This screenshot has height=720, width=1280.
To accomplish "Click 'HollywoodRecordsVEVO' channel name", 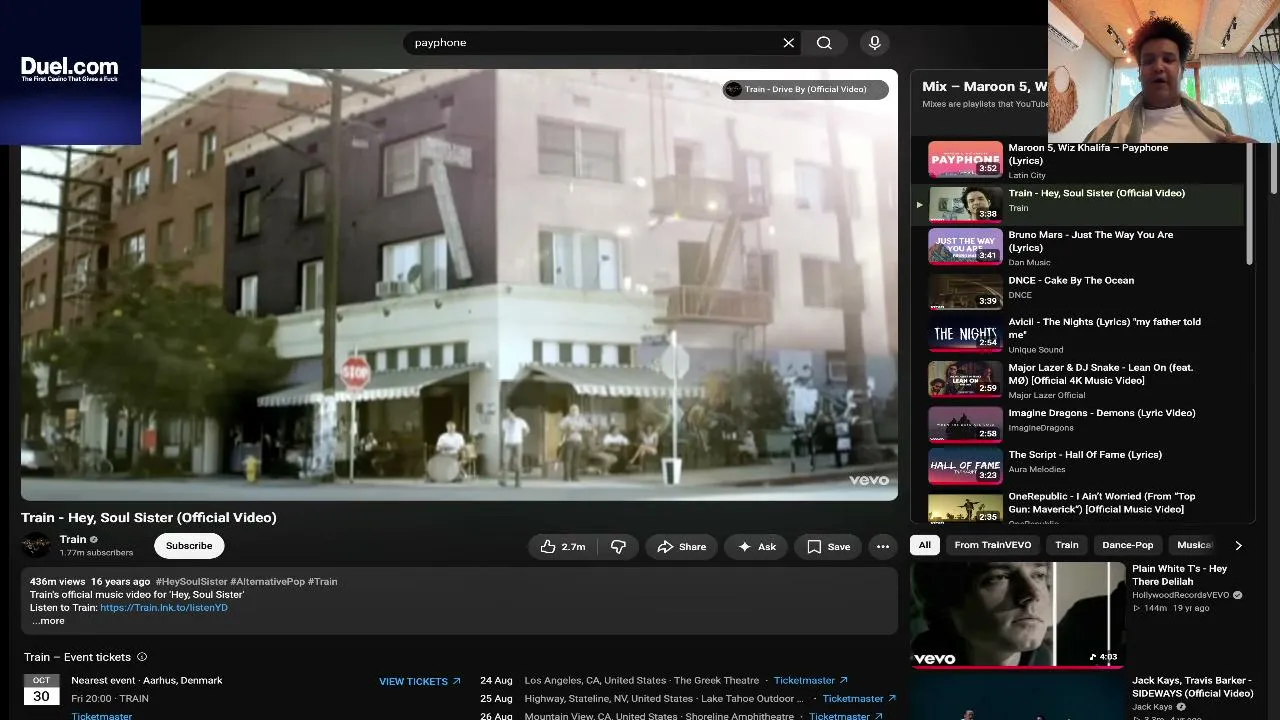I will 1181,595.
